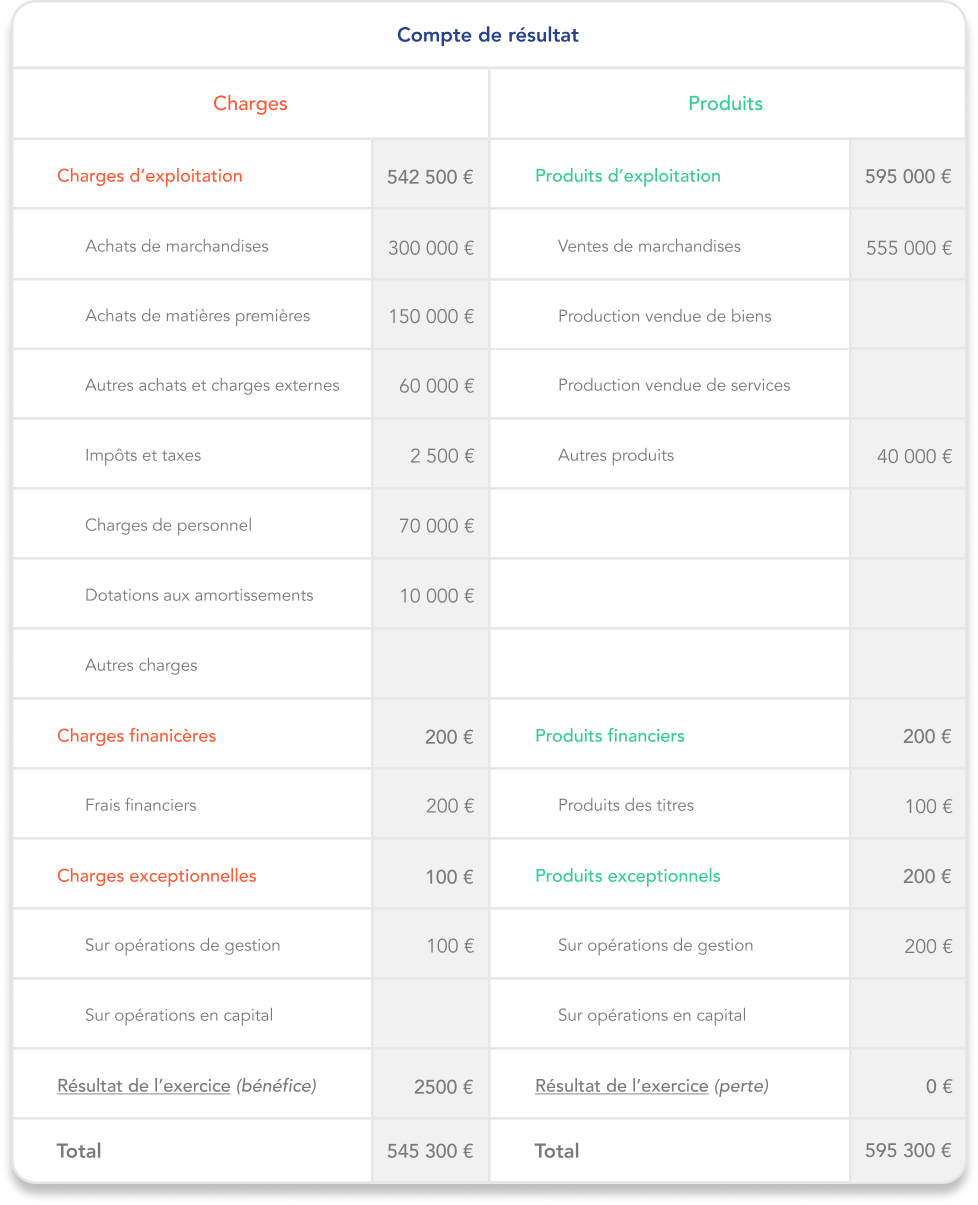Click the Produits d'exploitation section label
This screenshot has height=1205, width=978.
pyautogui.click(x=628, y=176)
